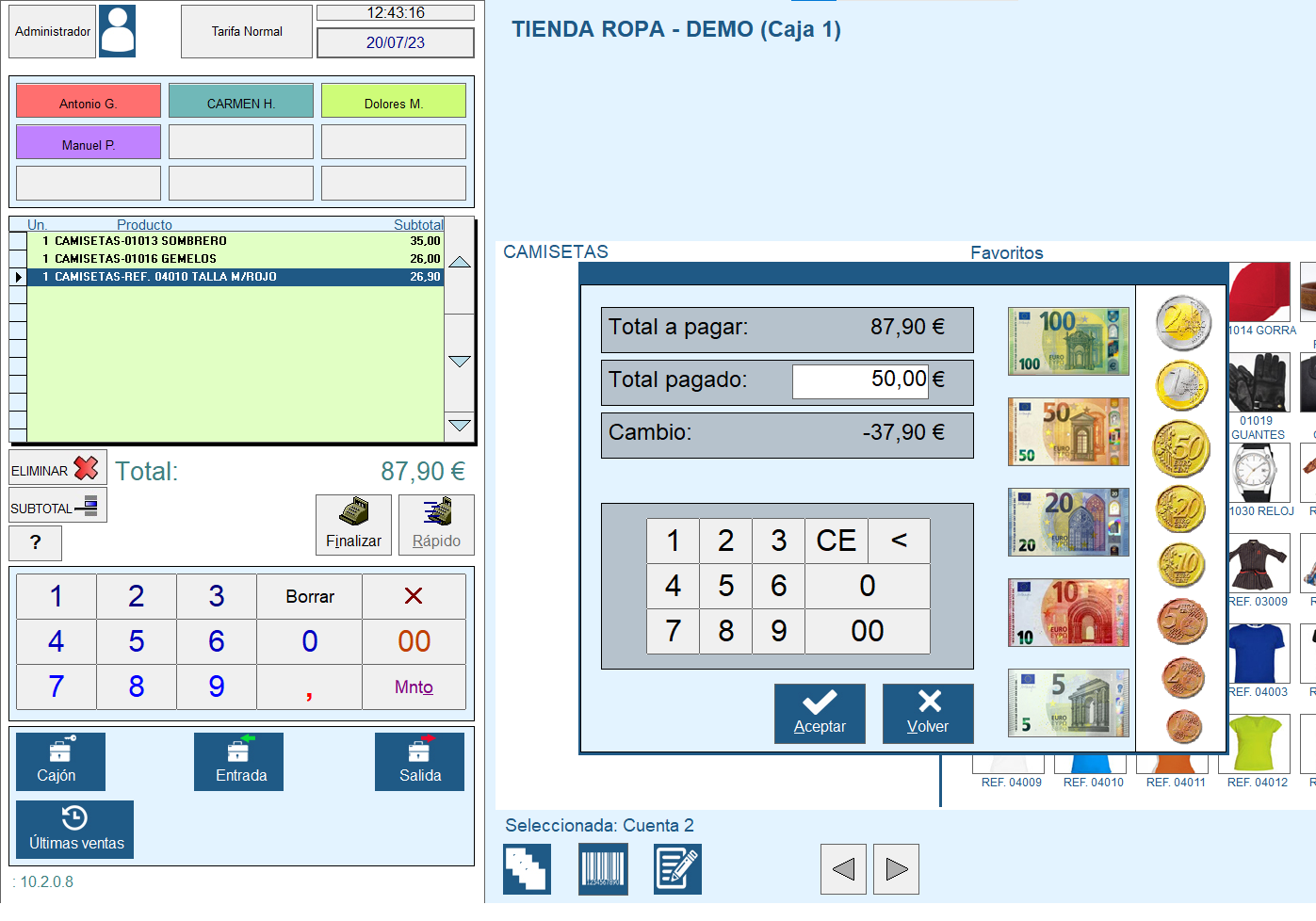The height and width of the screenshot is (921, 1316).
Task: Select the Antonio G. employee button
Action: tap(89, 102)
